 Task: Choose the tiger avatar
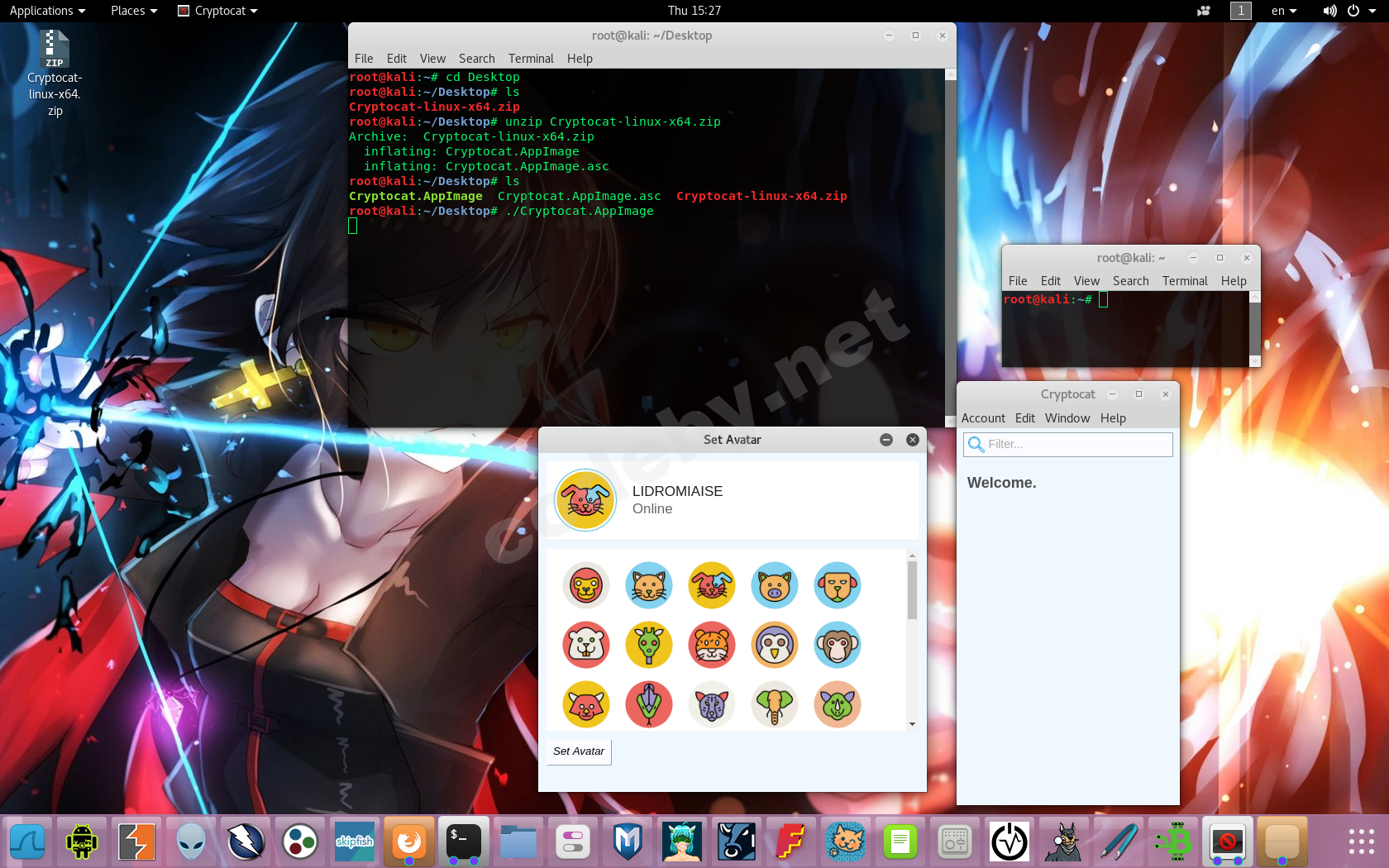tap(712, 645)
